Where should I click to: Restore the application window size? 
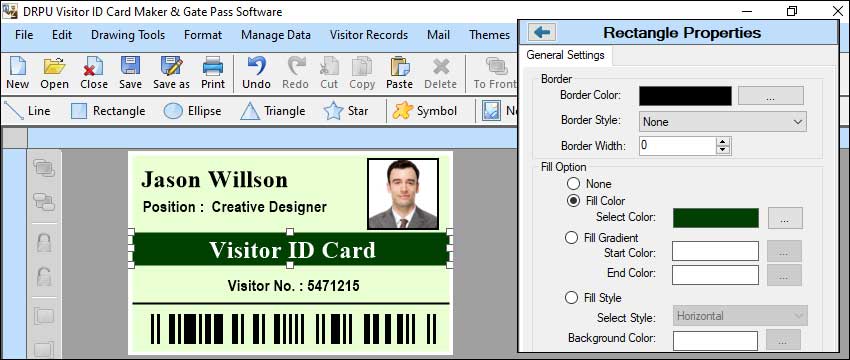point(792,11)
